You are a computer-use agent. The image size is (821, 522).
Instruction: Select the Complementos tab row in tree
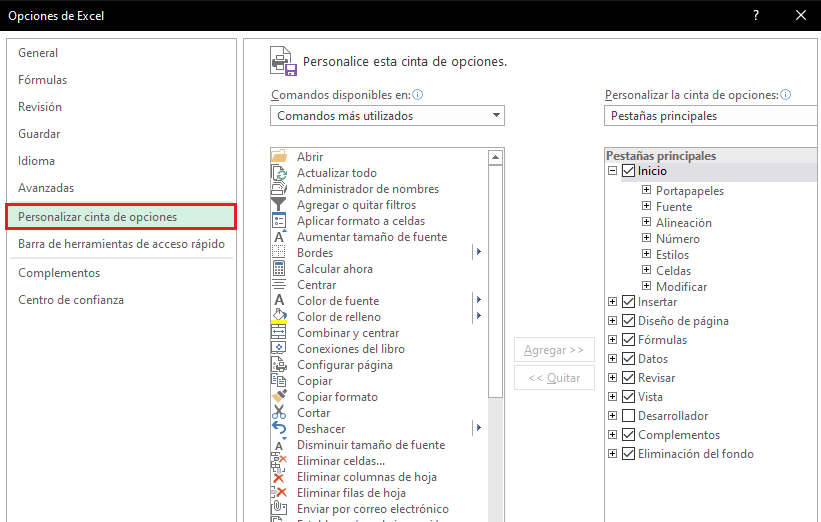(x=679, y=435)
